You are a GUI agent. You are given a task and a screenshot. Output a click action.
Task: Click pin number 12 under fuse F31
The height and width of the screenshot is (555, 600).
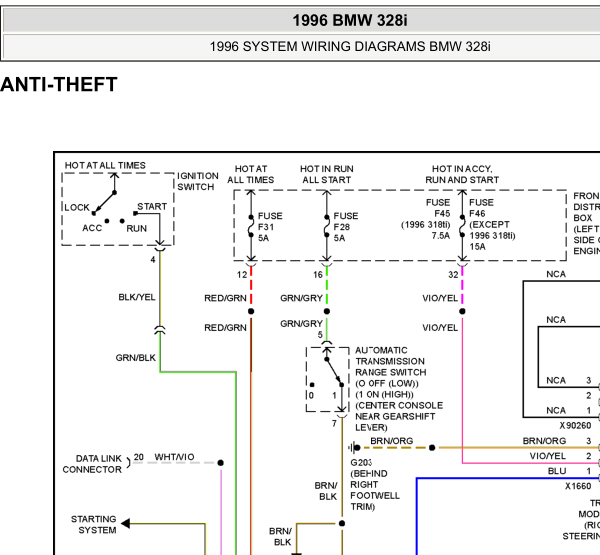click(242, 275)
